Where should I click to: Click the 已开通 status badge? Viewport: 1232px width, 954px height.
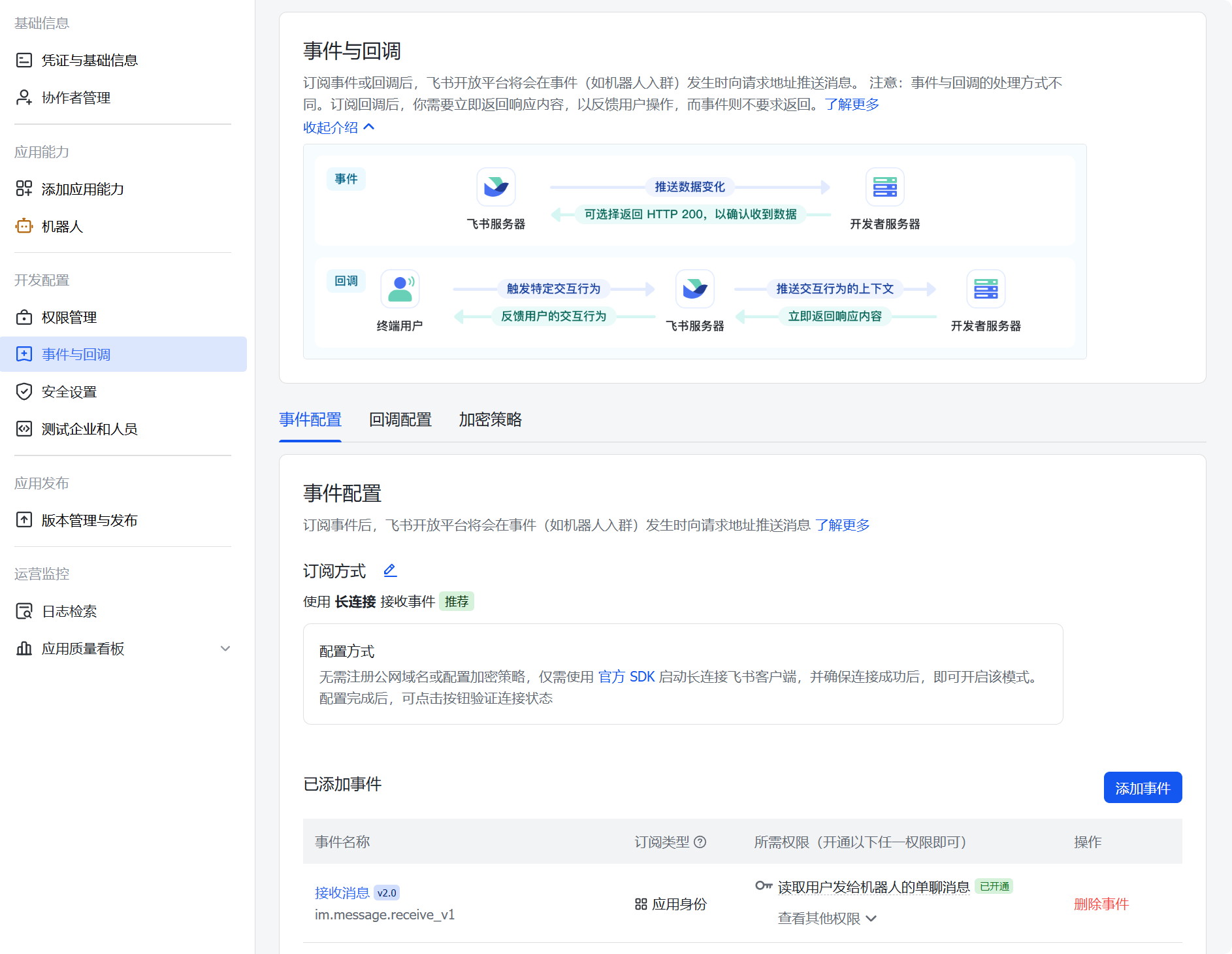pos(994,886)
